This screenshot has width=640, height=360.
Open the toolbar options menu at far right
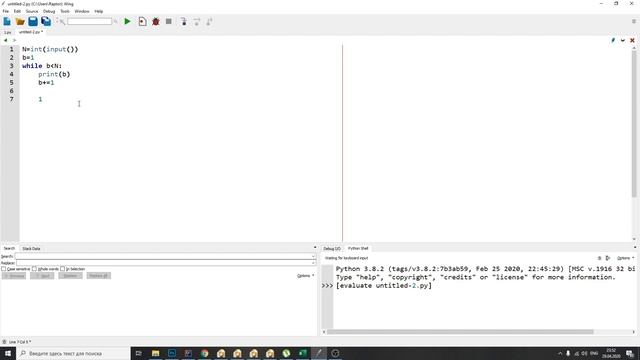634,21
